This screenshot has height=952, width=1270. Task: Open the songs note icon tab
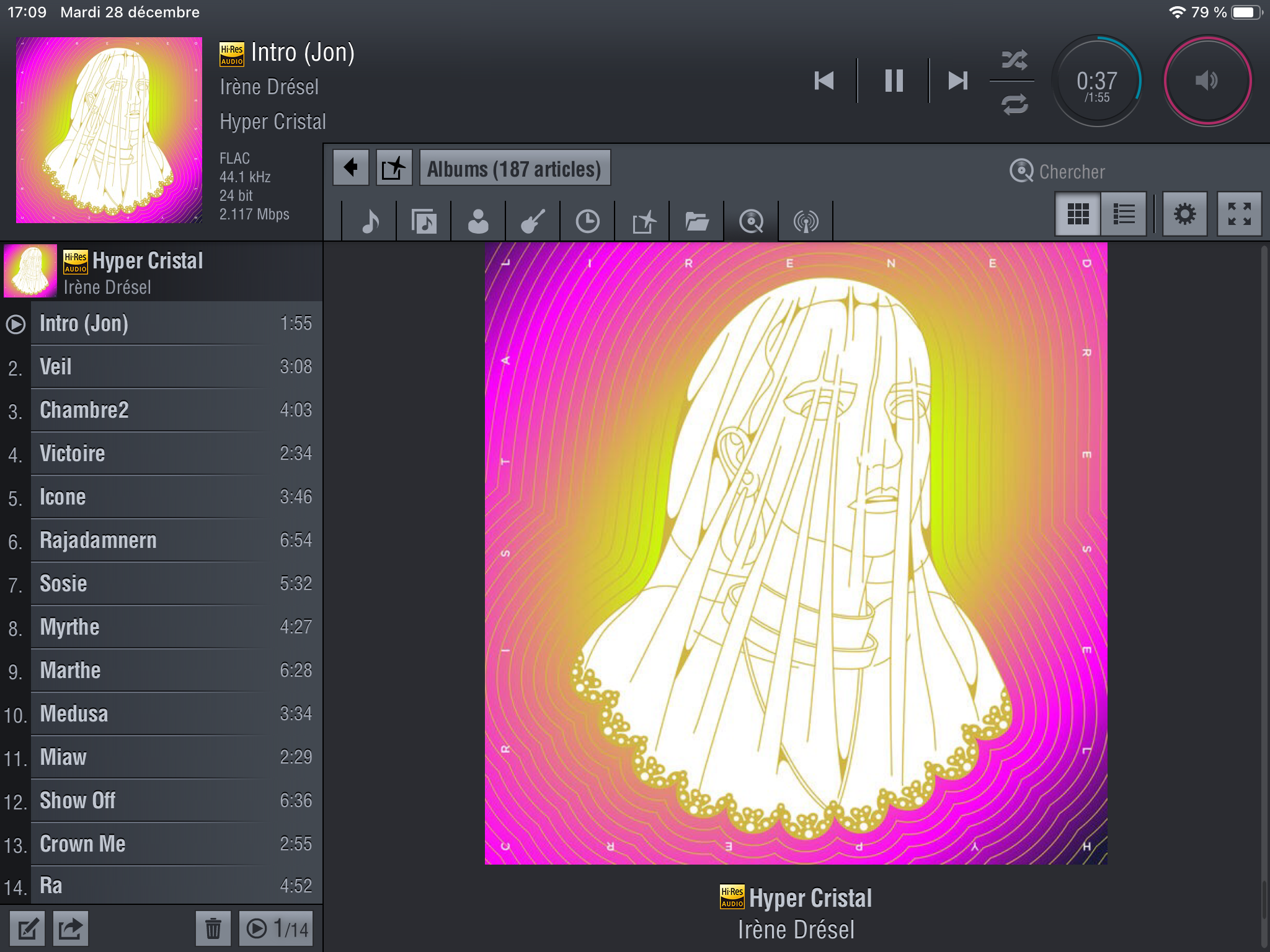click(370, 221)
